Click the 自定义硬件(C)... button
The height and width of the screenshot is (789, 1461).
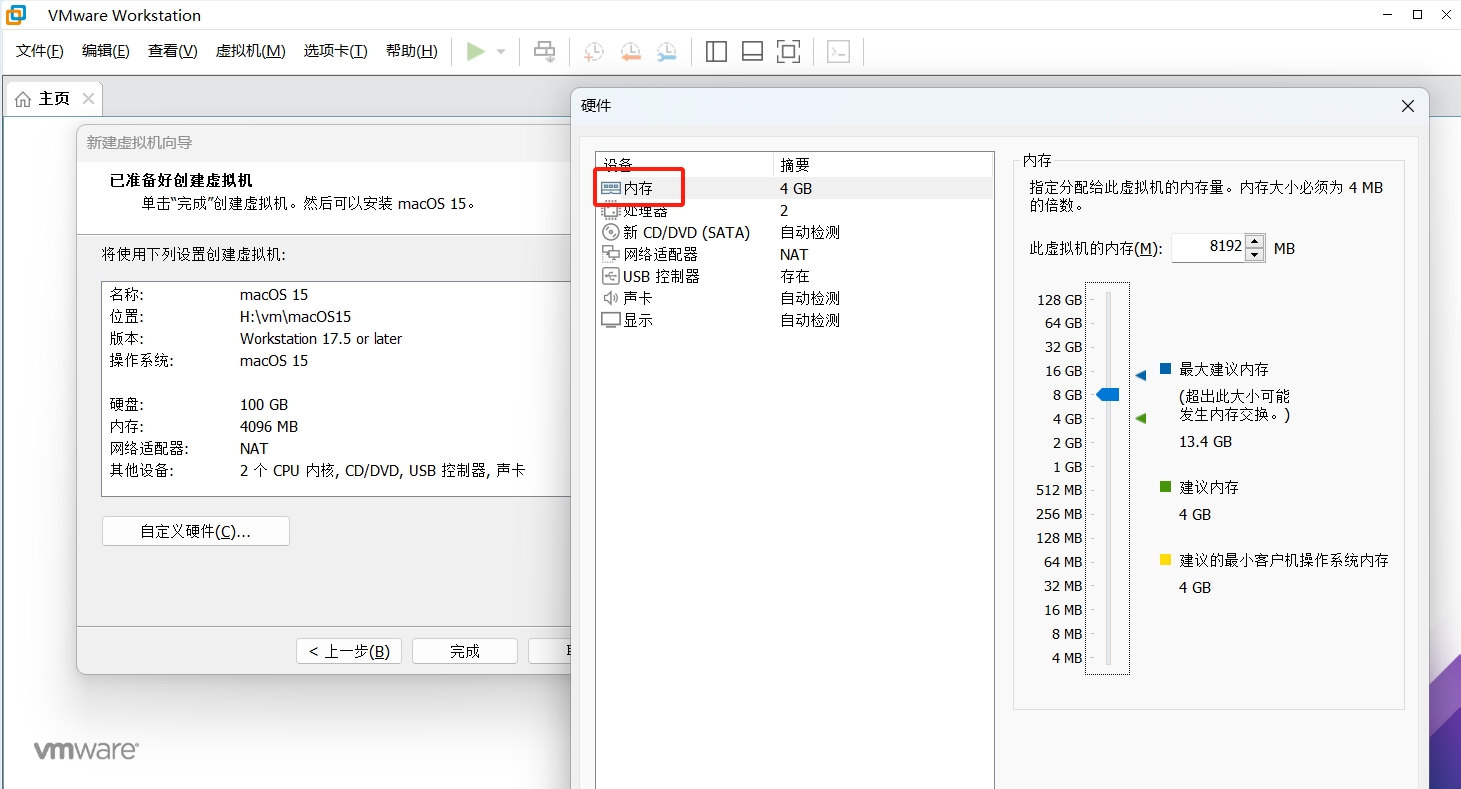pyautogui.click(x=196, y=531)
